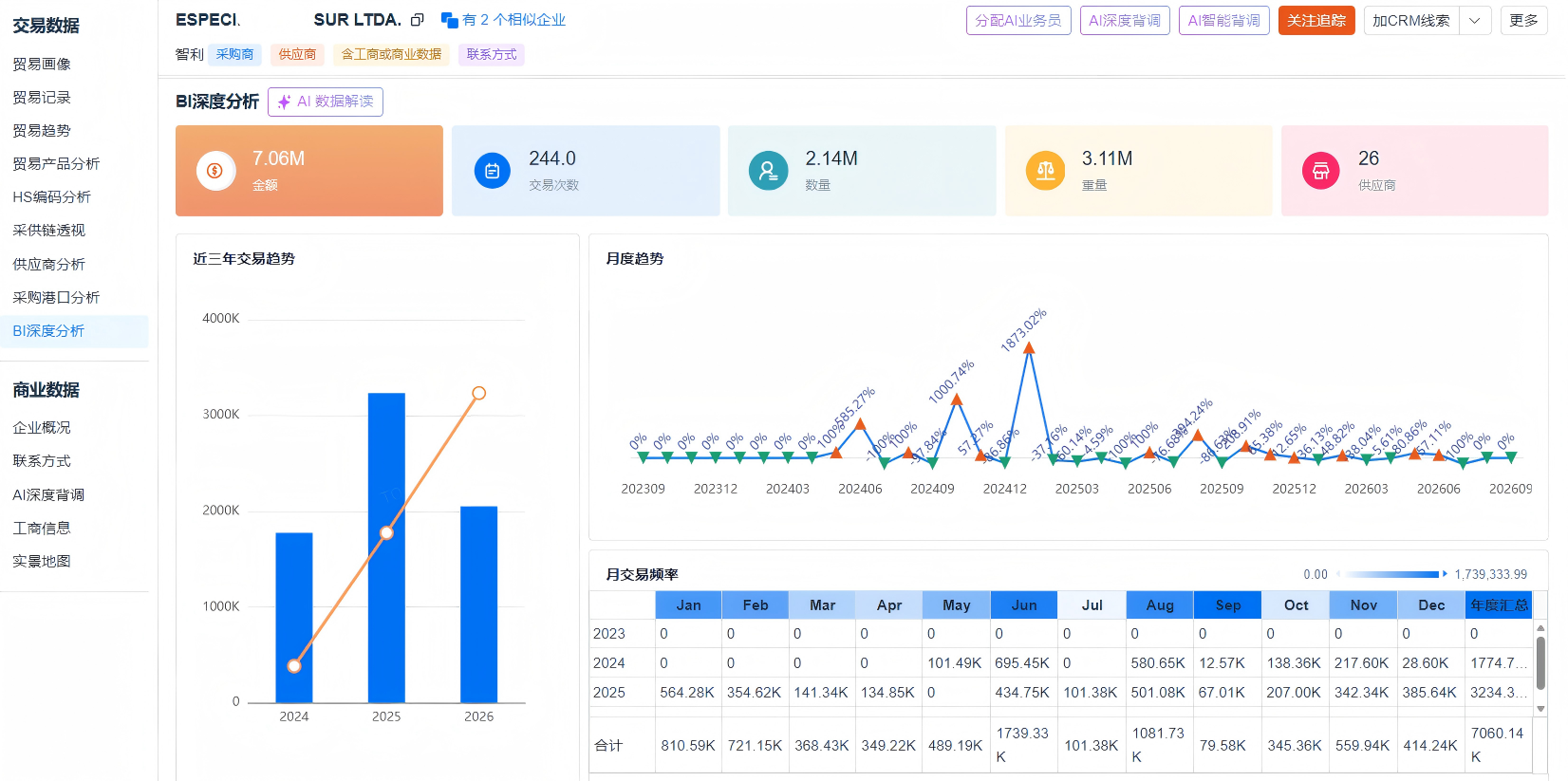
Task: Click the similar companies icon
Action: [x=450, y=20]
